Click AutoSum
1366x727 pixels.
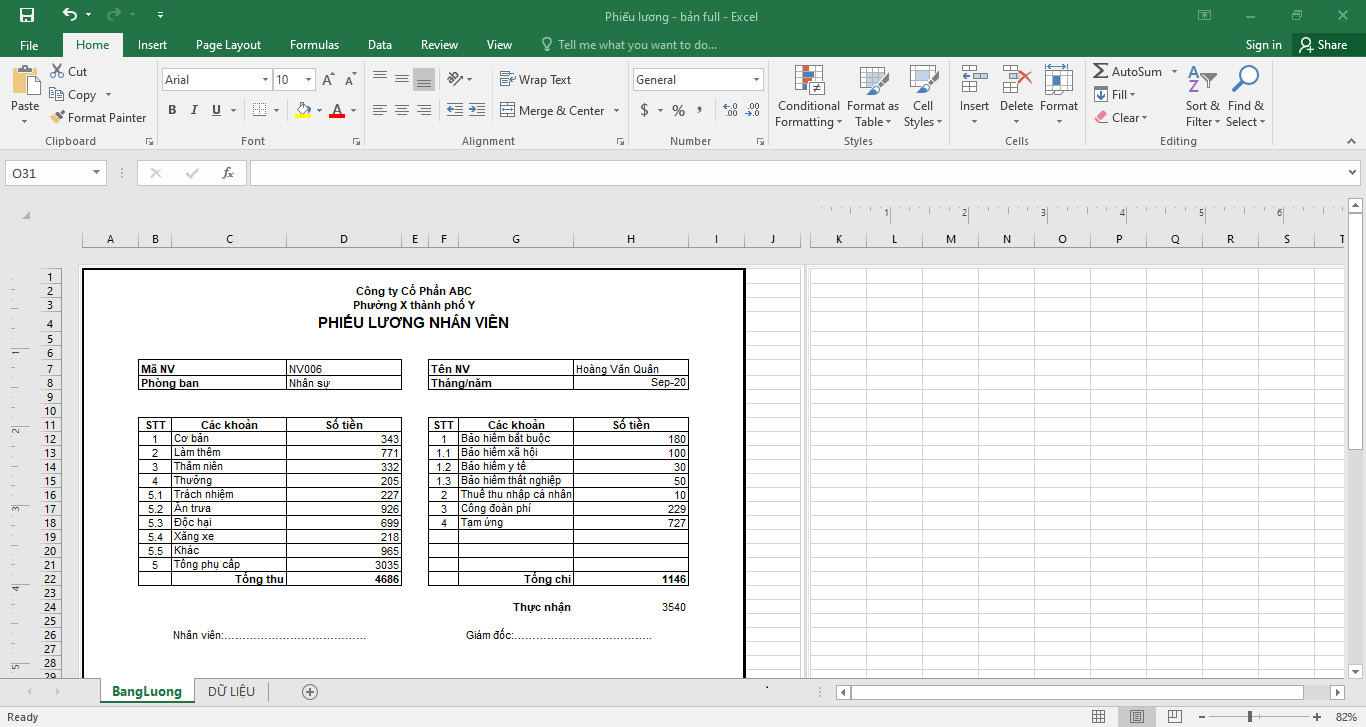1128,72
